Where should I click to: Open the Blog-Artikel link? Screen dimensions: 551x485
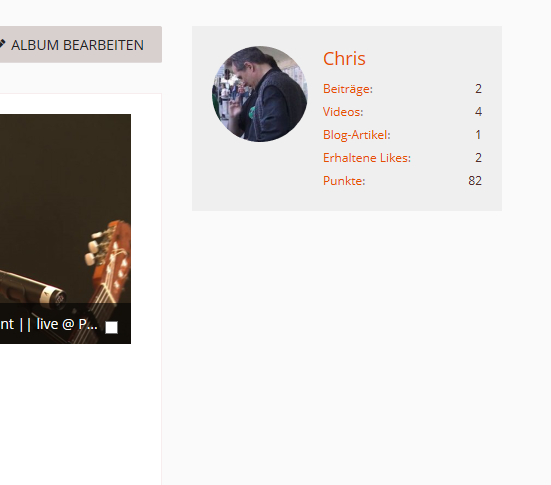click(x=357, y=135)
